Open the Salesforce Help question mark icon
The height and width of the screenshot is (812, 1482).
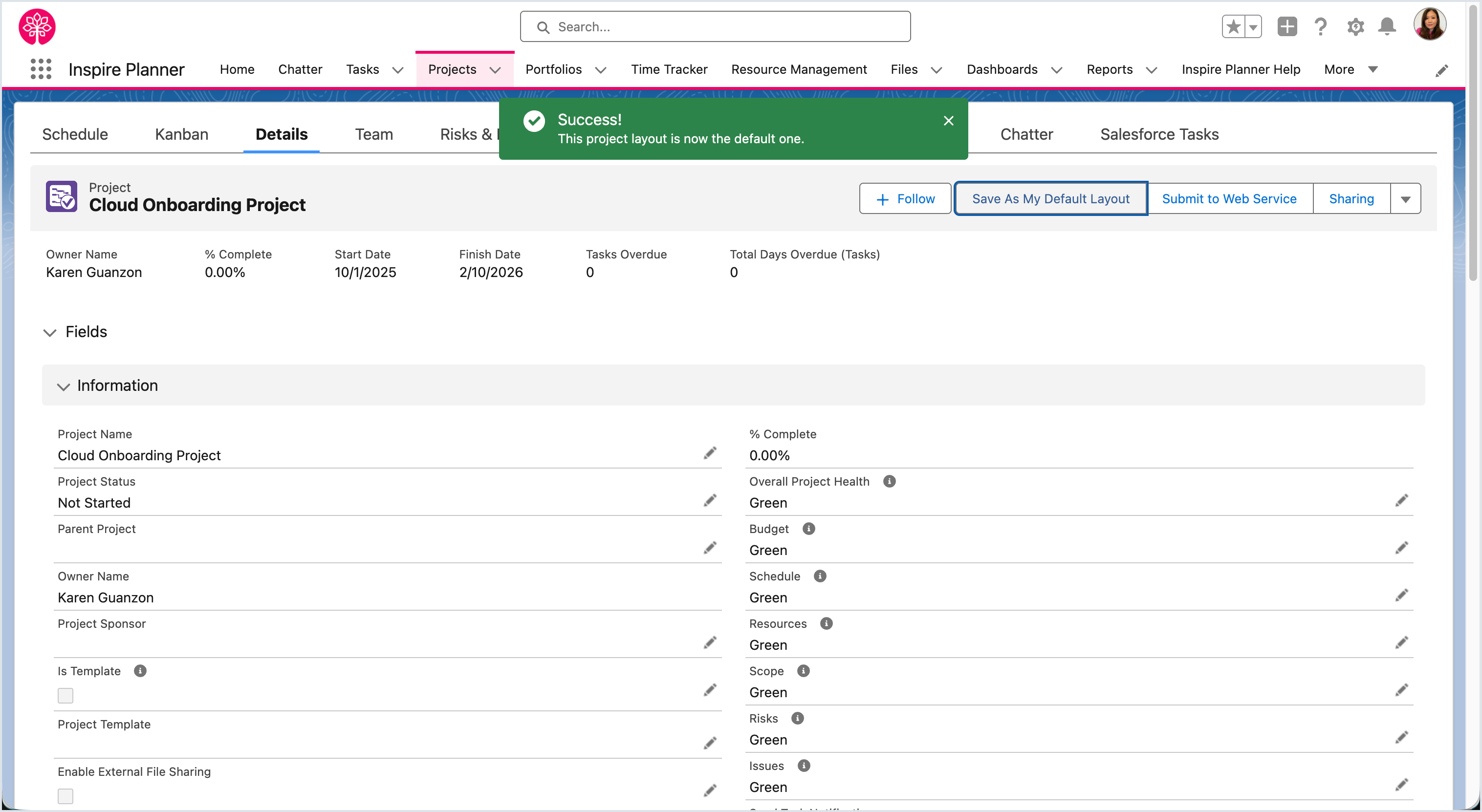(x=1320, y=26)
